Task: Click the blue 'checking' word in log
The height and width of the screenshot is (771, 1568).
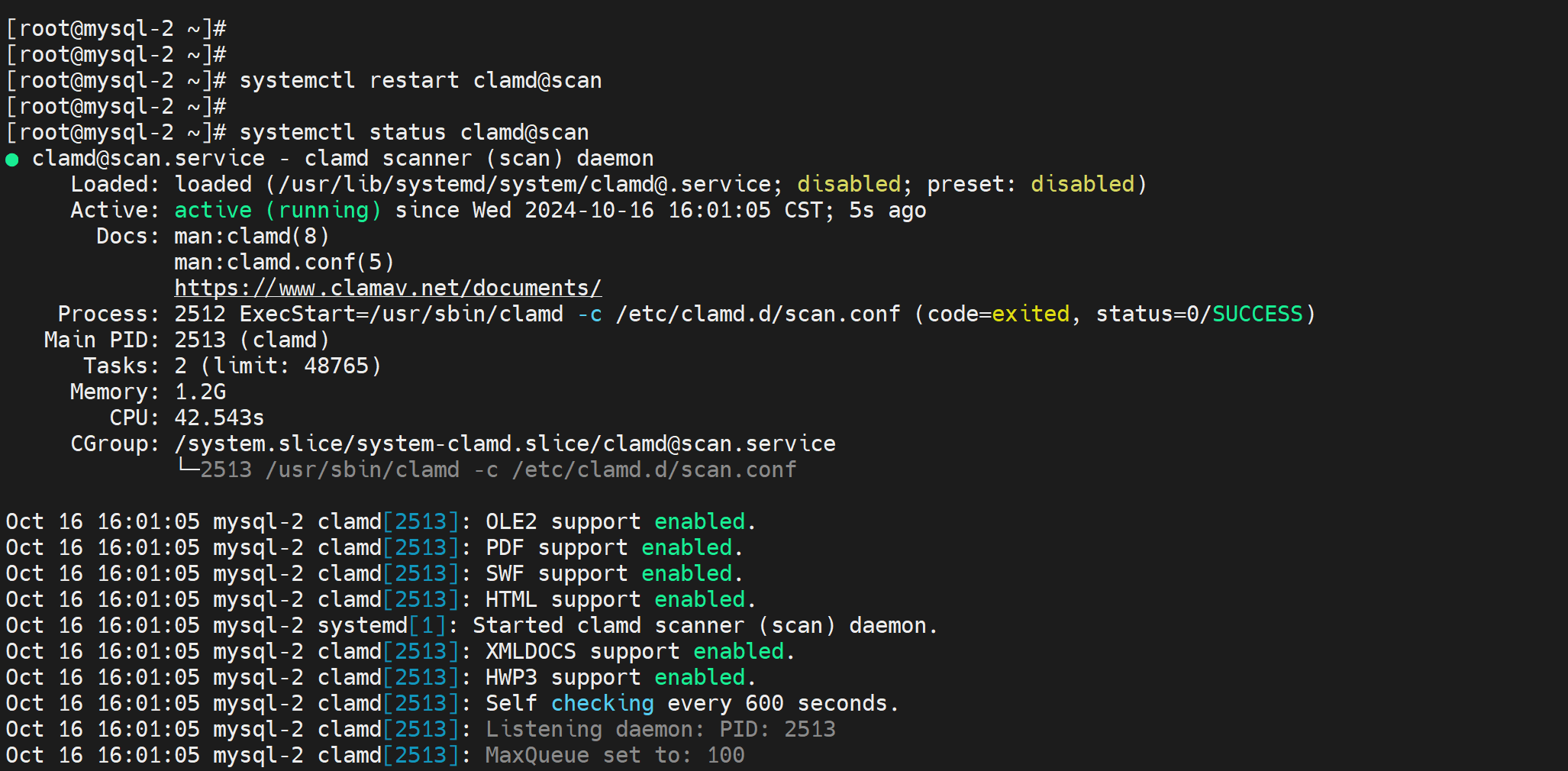Action: (x=602, y=703)
